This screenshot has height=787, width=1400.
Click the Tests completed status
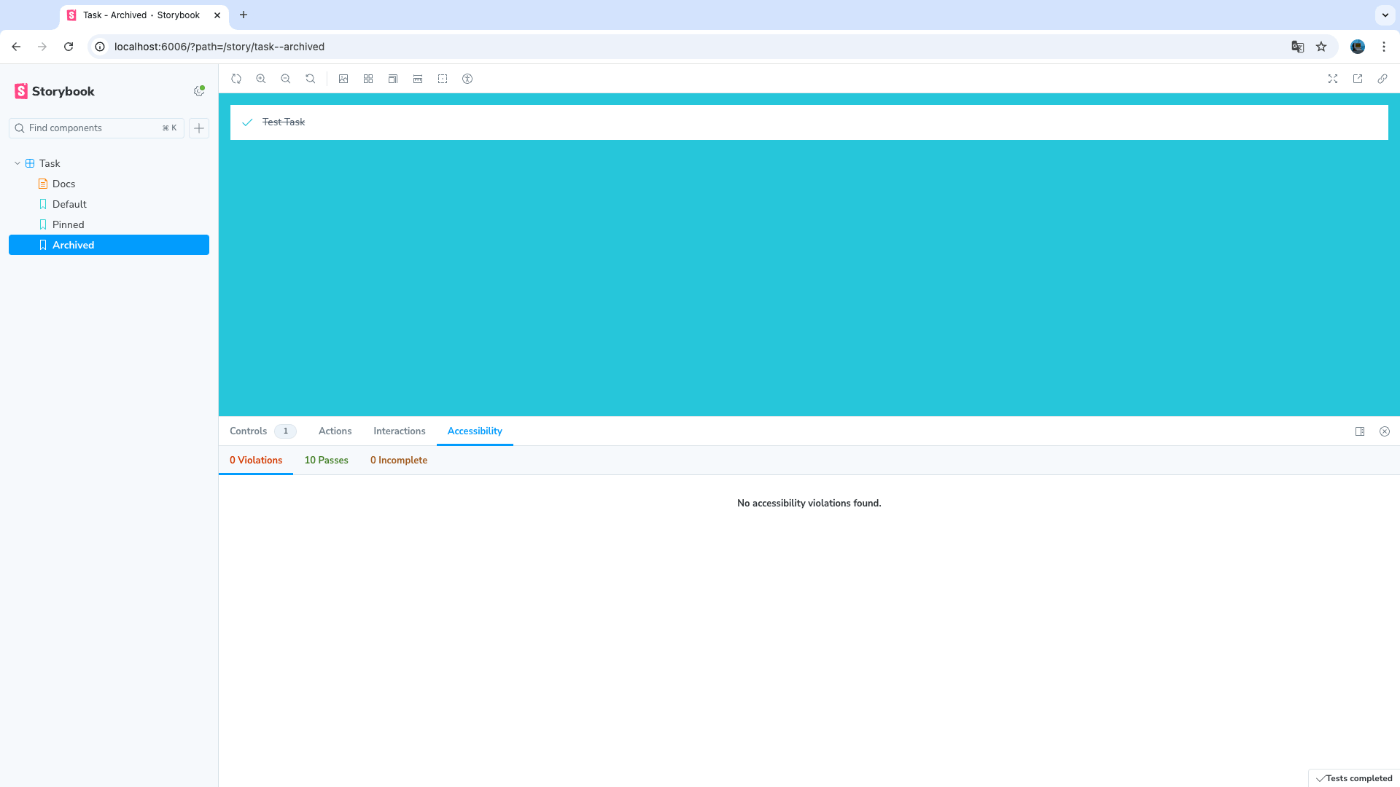coord(1354,778)
